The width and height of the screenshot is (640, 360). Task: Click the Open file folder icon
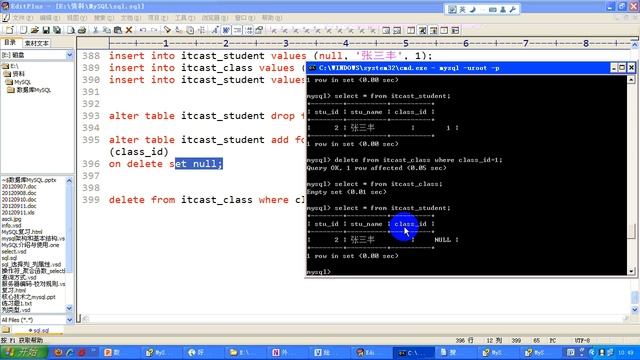pyautogui.click(x=35, y=30)
